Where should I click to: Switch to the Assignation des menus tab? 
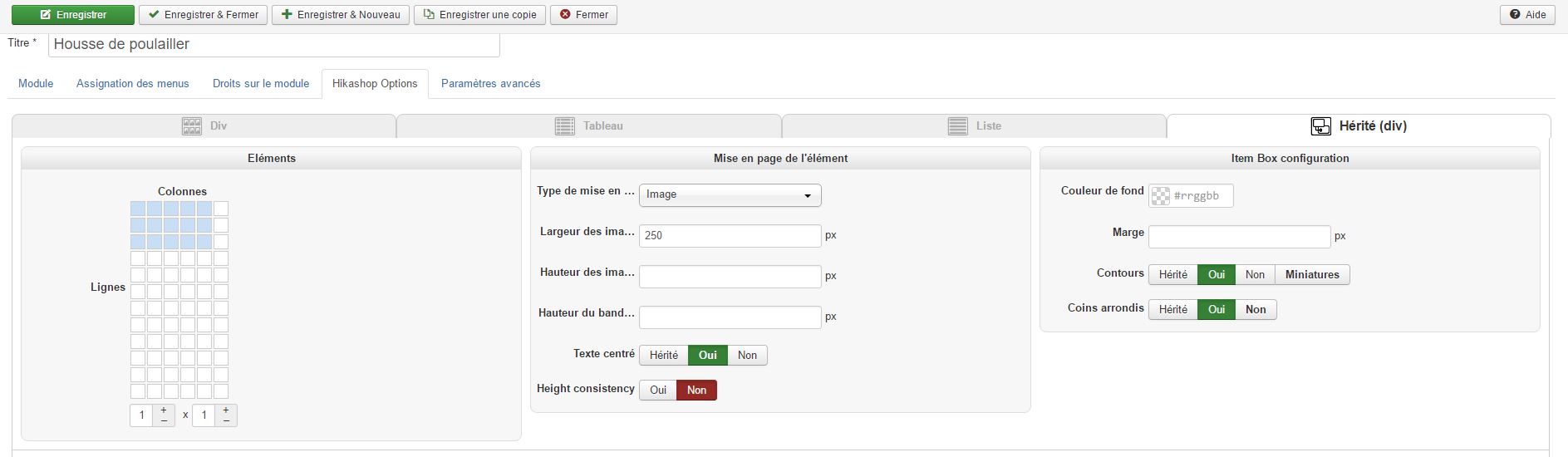pyautogui.click(x=133, y=84)
